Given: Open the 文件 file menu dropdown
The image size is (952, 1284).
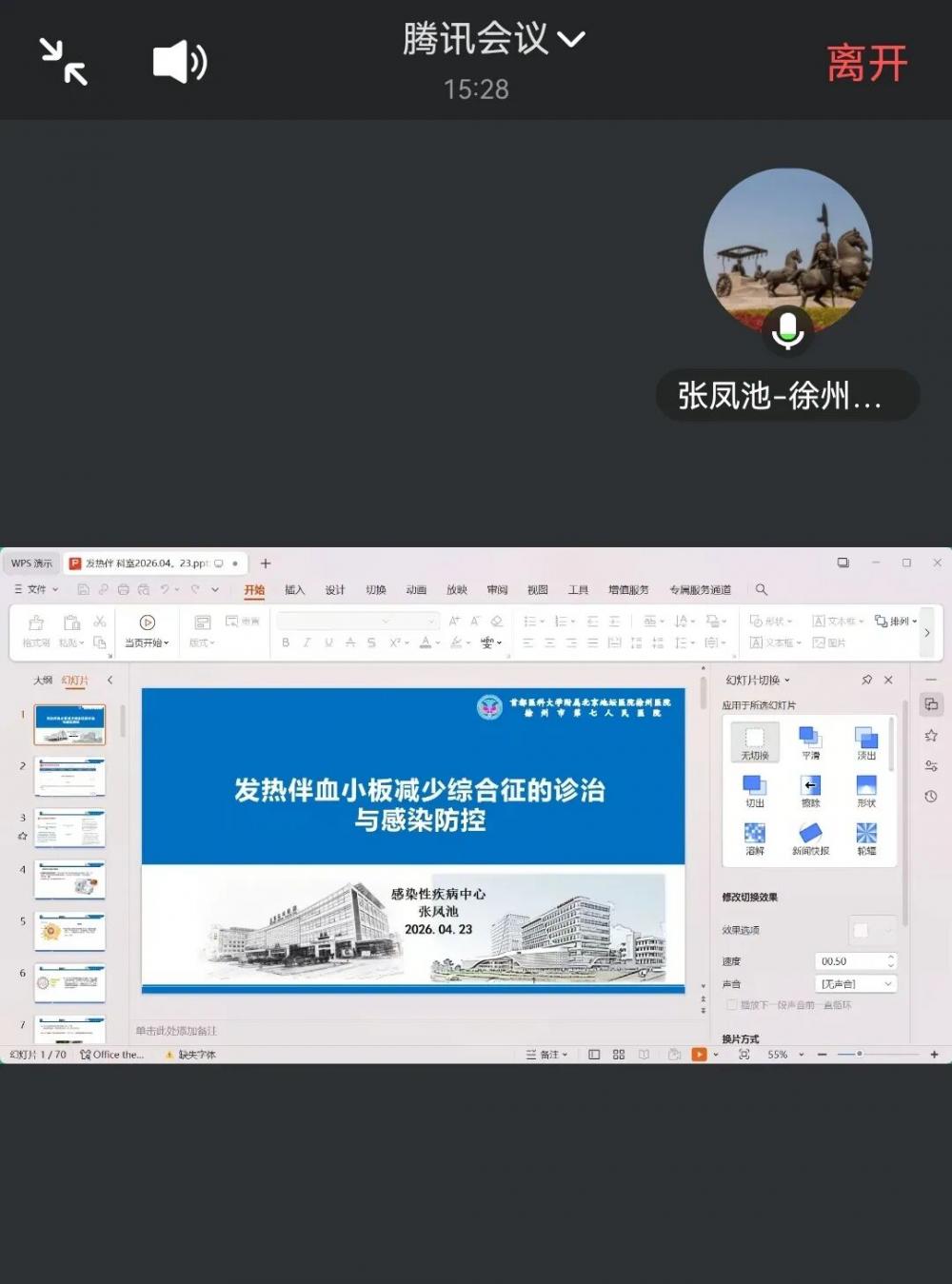Looking at the screenshot, I should pos(37,590).
